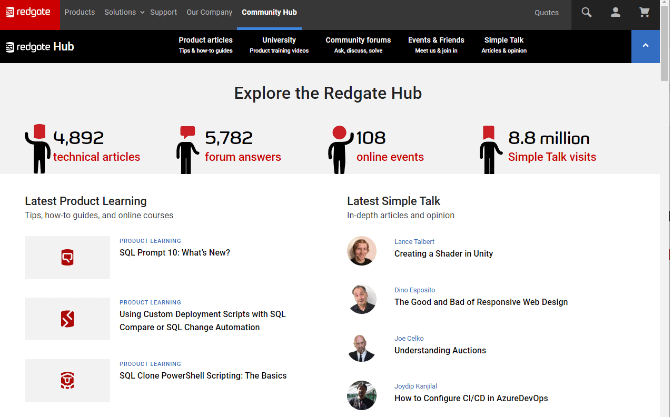Open 'SQL Prompt 10: What's New?' article
Viewport: 670px width, 417px height.
click(174, 253)
